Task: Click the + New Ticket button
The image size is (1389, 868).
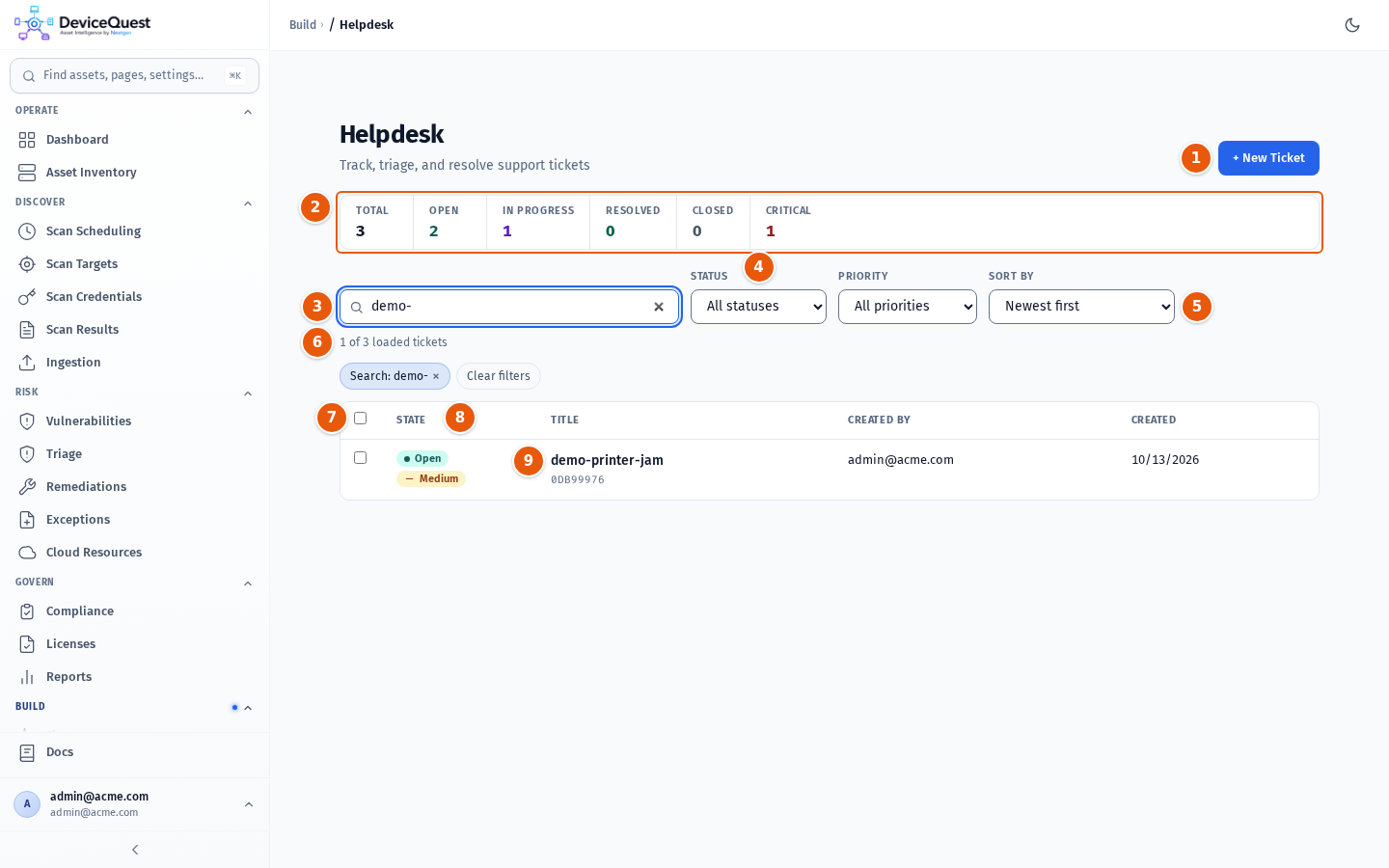Action: [1268, 158]
